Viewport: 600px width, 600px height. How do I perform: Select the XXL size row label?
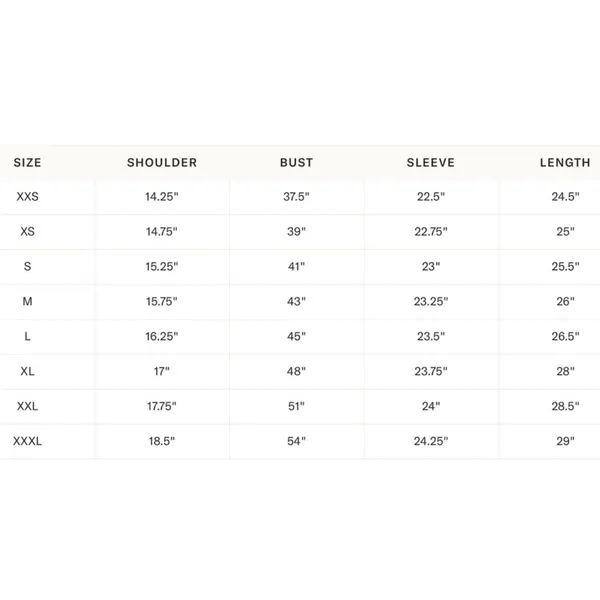(x=27, y=406)
